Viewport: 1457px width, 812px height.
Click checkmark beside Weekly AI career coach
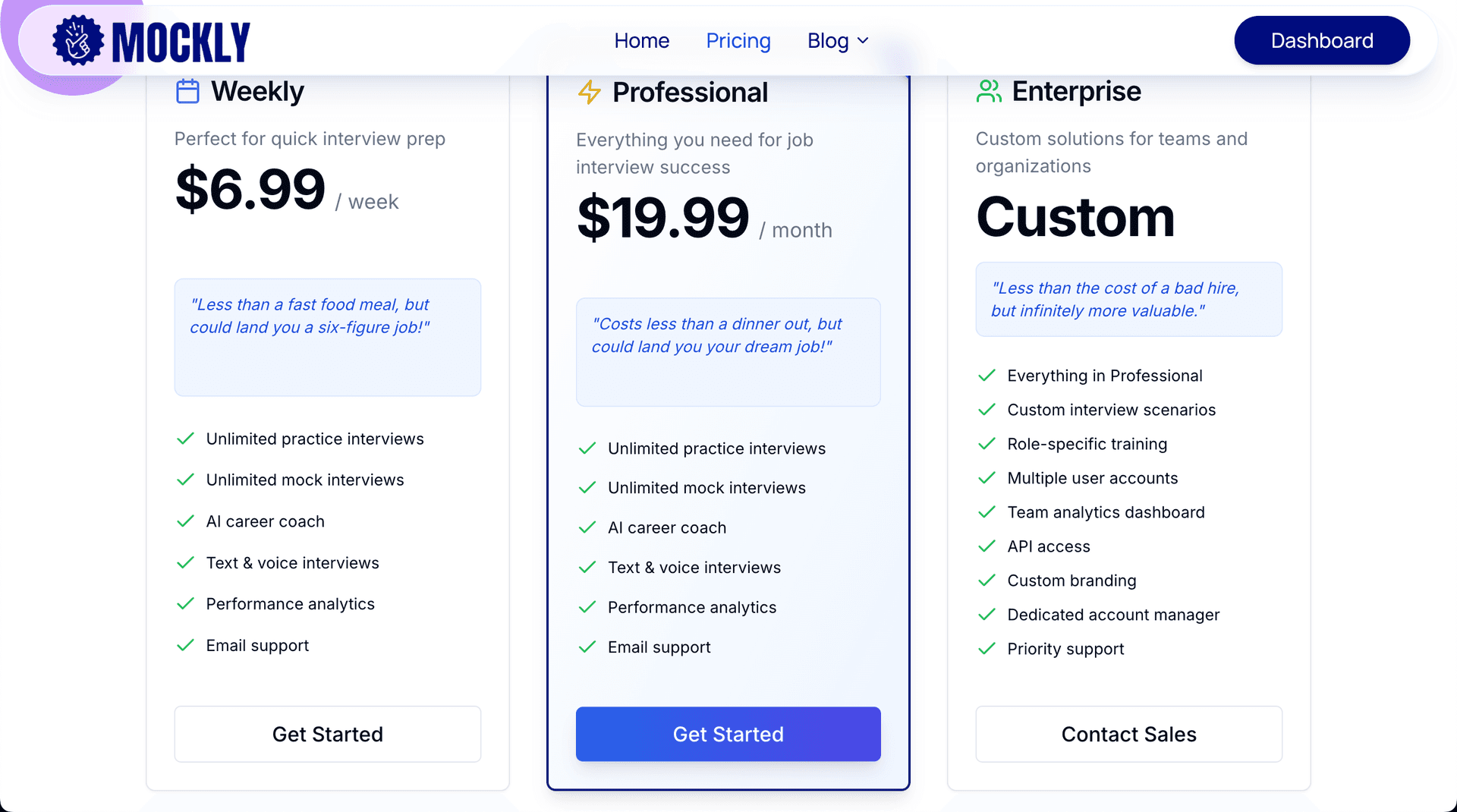[x=185, y=521]
